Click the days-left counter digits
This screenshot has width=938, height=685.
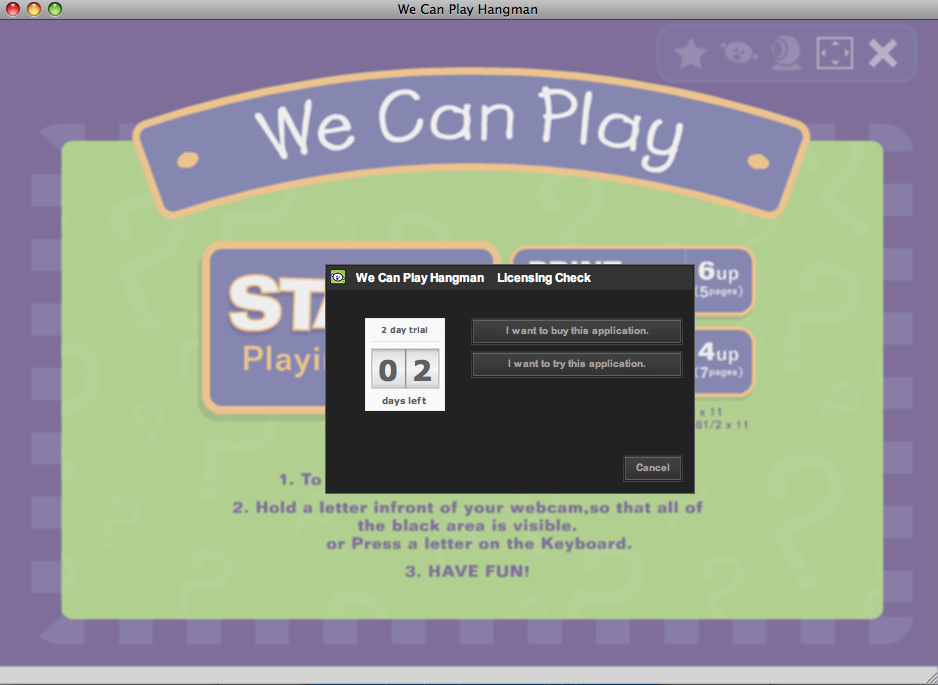point(405,369)
